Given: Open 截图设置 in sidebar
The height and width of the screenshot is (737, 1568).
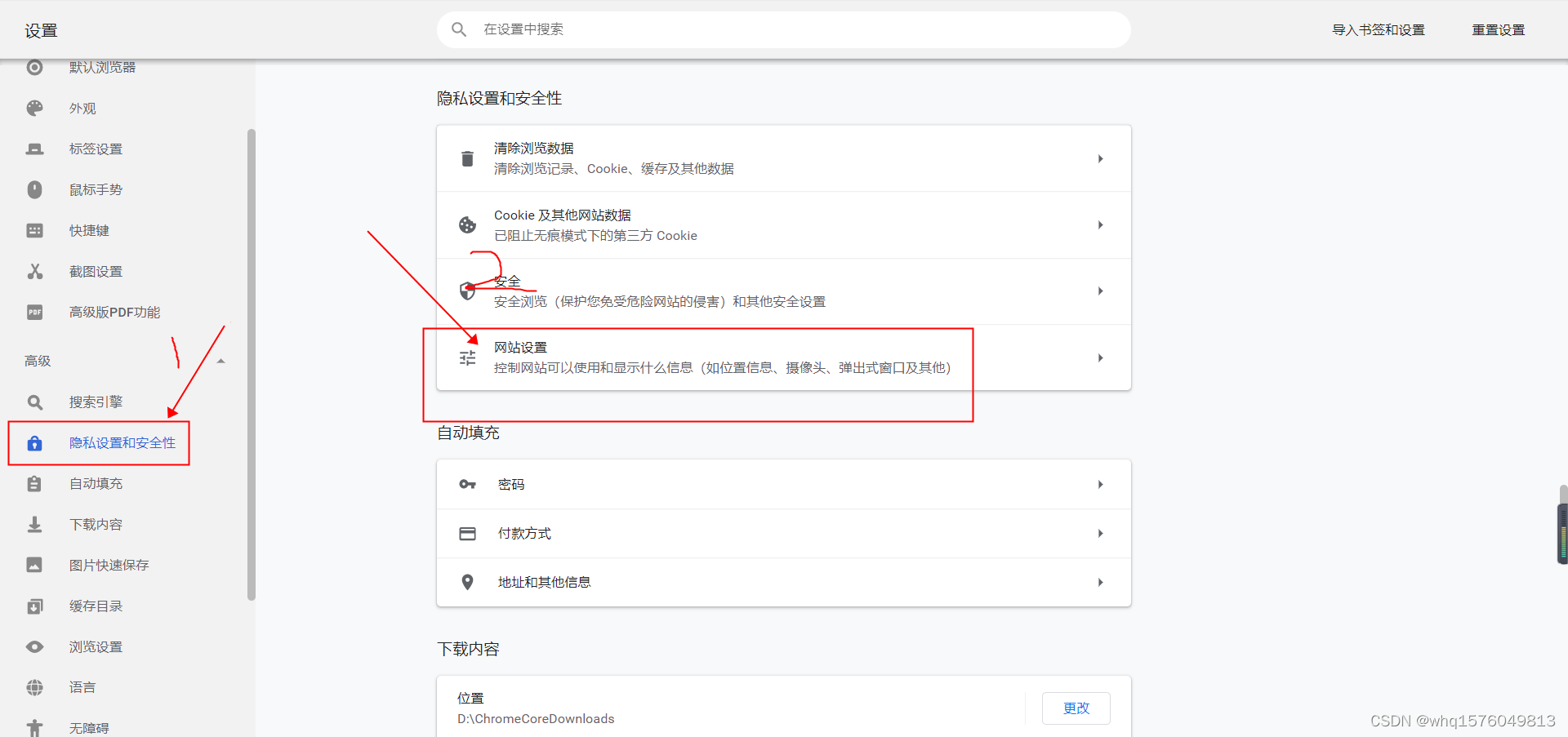Looking at the screenshot, I should 96,271.
